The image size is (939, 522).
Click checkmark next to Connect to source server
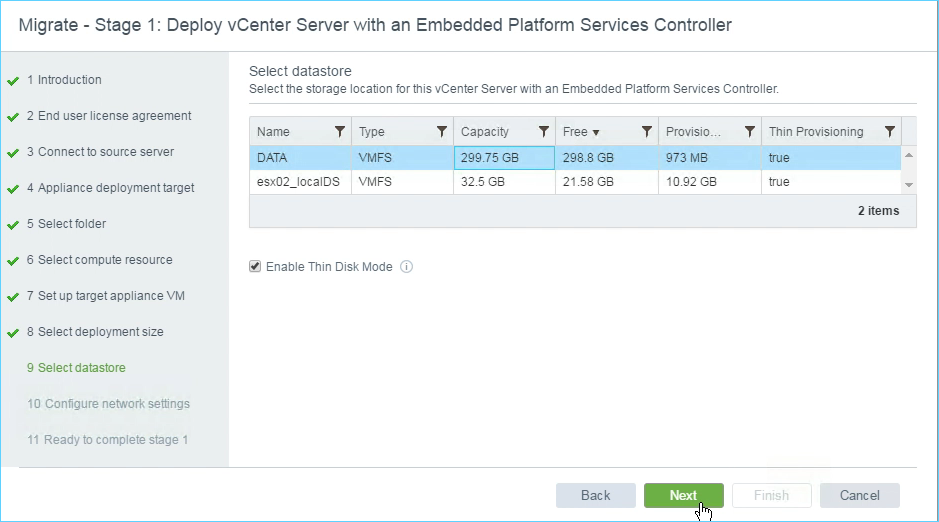coord(13,153)
